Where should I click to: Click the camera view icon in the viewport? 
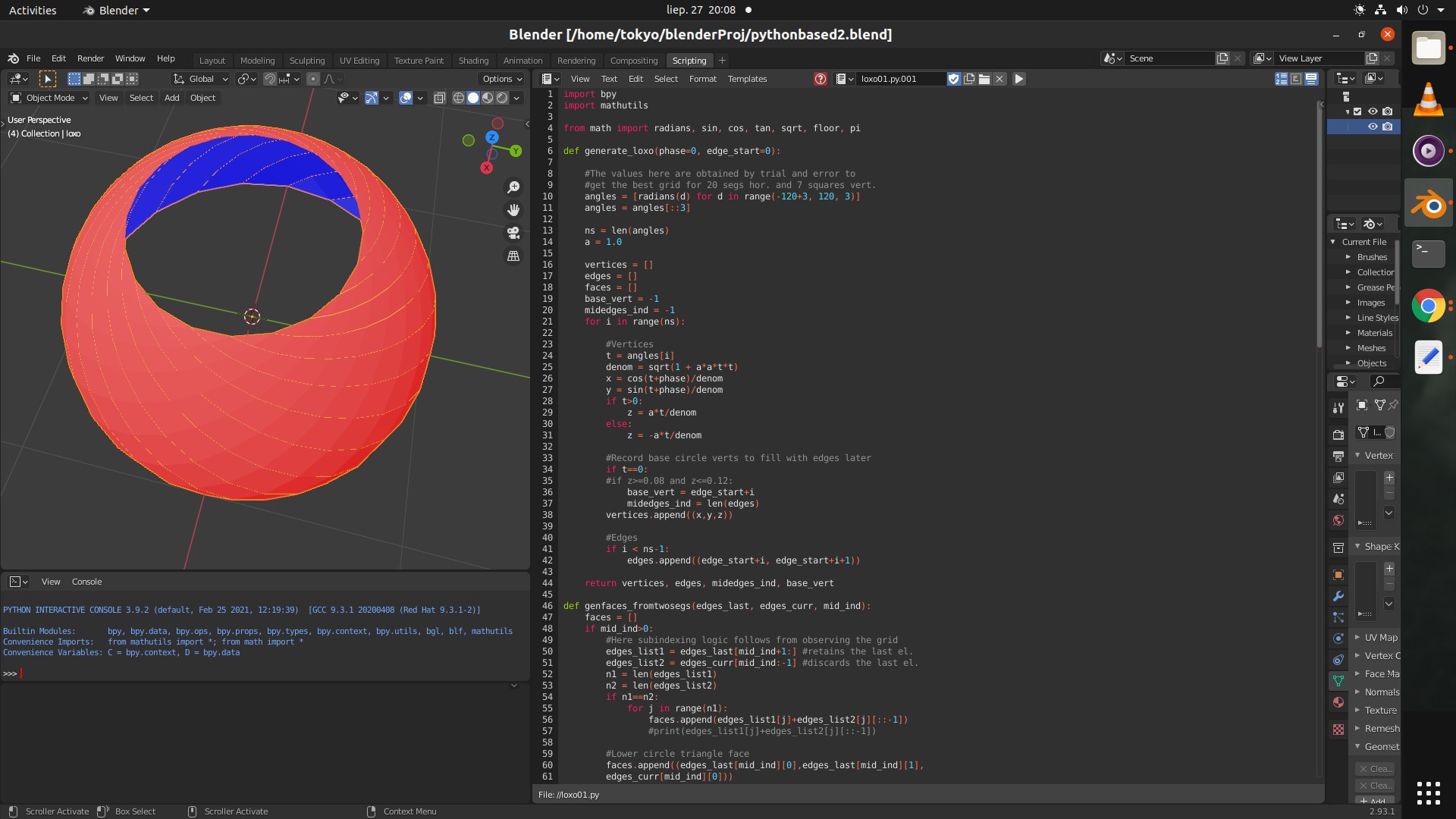pos(513,233)
